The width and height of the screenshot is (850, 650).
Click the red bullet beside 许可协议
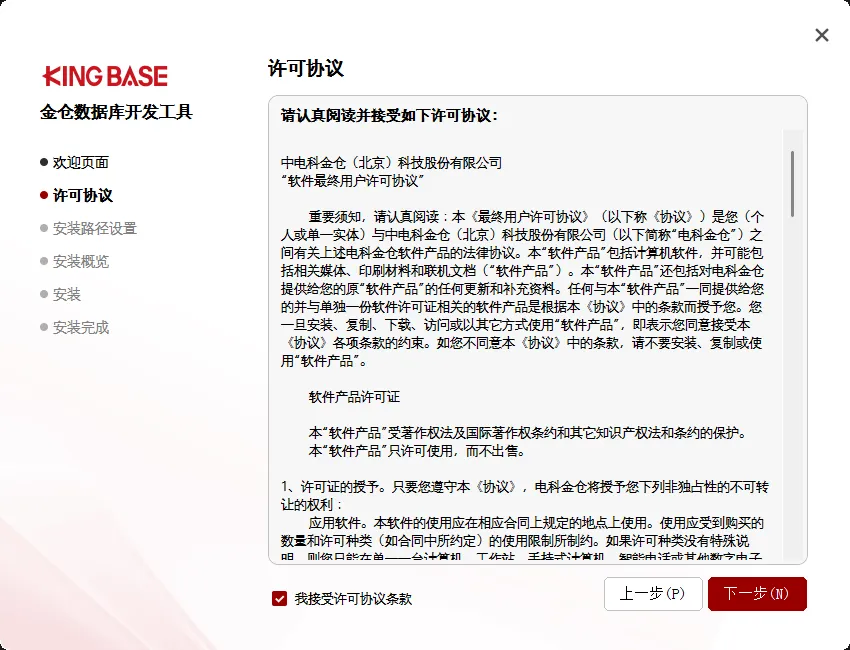coord(42,194)
